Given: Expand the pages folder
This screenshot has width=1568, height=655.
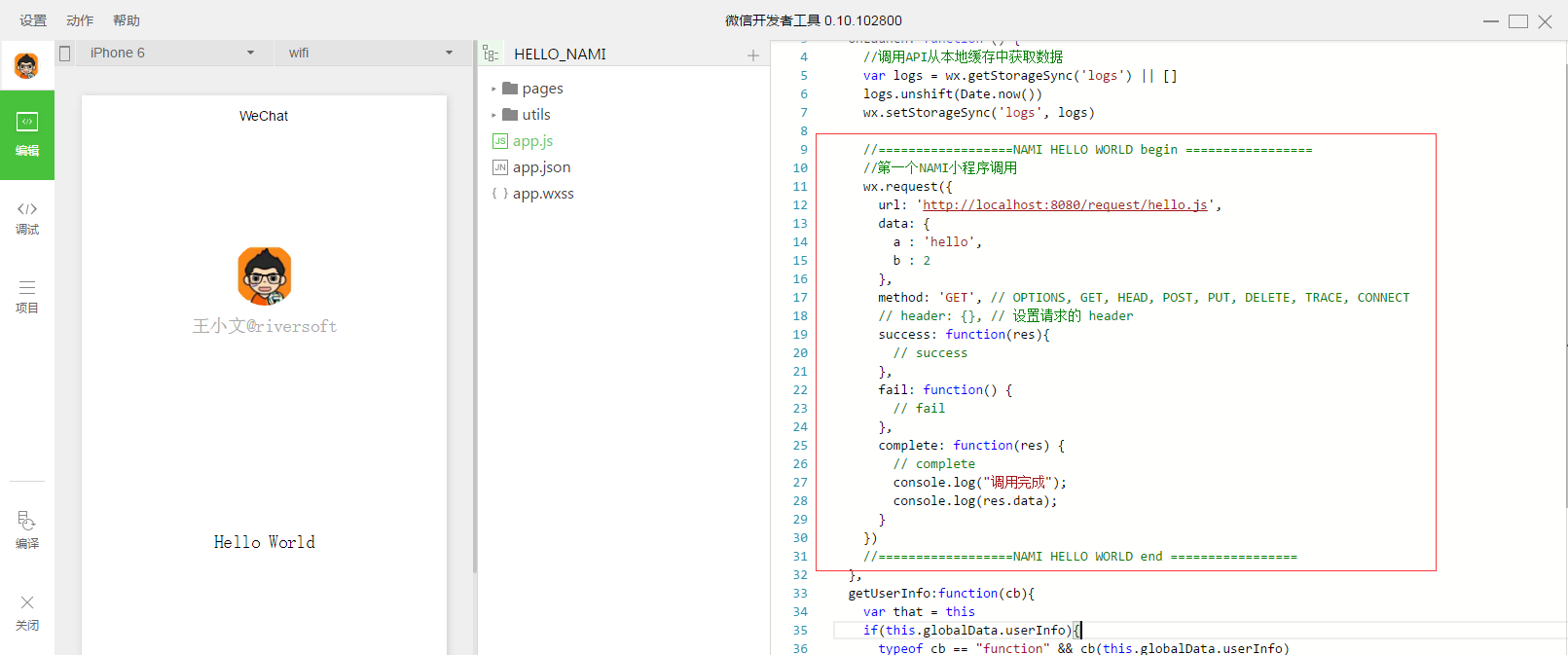Looking at the screenshot, I should 493,89.
